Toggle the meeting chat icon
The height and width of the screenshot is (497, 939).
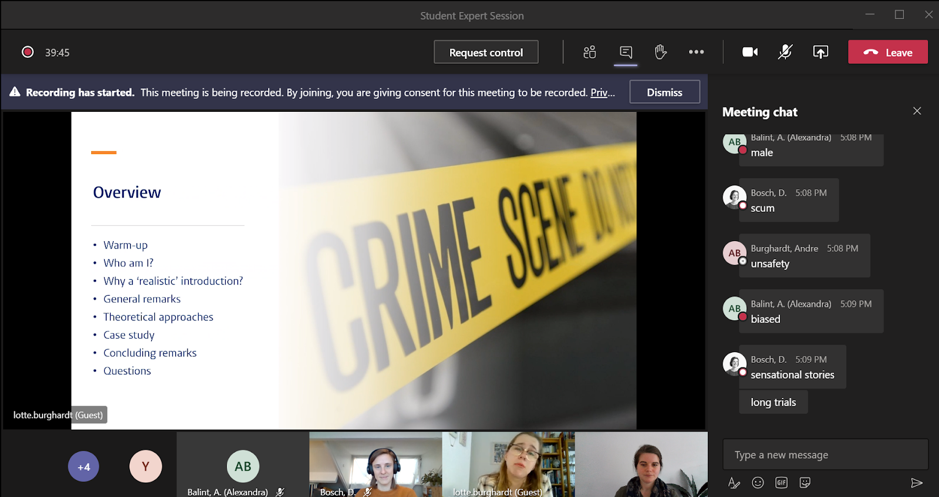coord(625,52)
